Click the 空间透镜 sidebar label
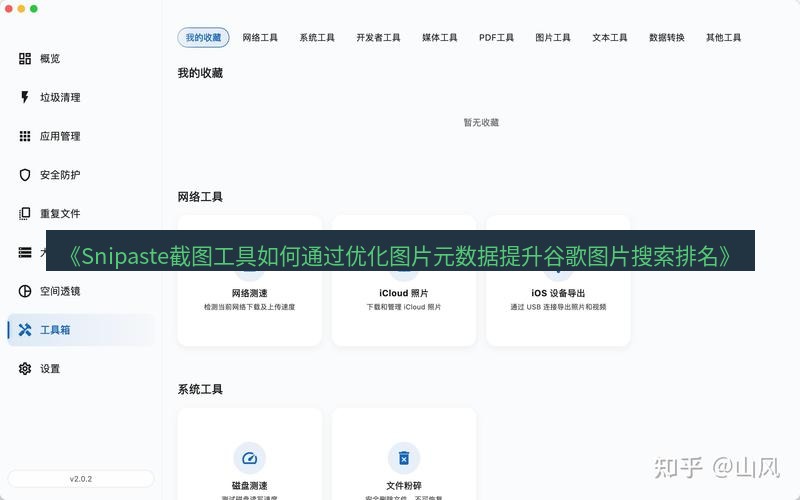This screenshot has height=500, width=800. point(60,291)
